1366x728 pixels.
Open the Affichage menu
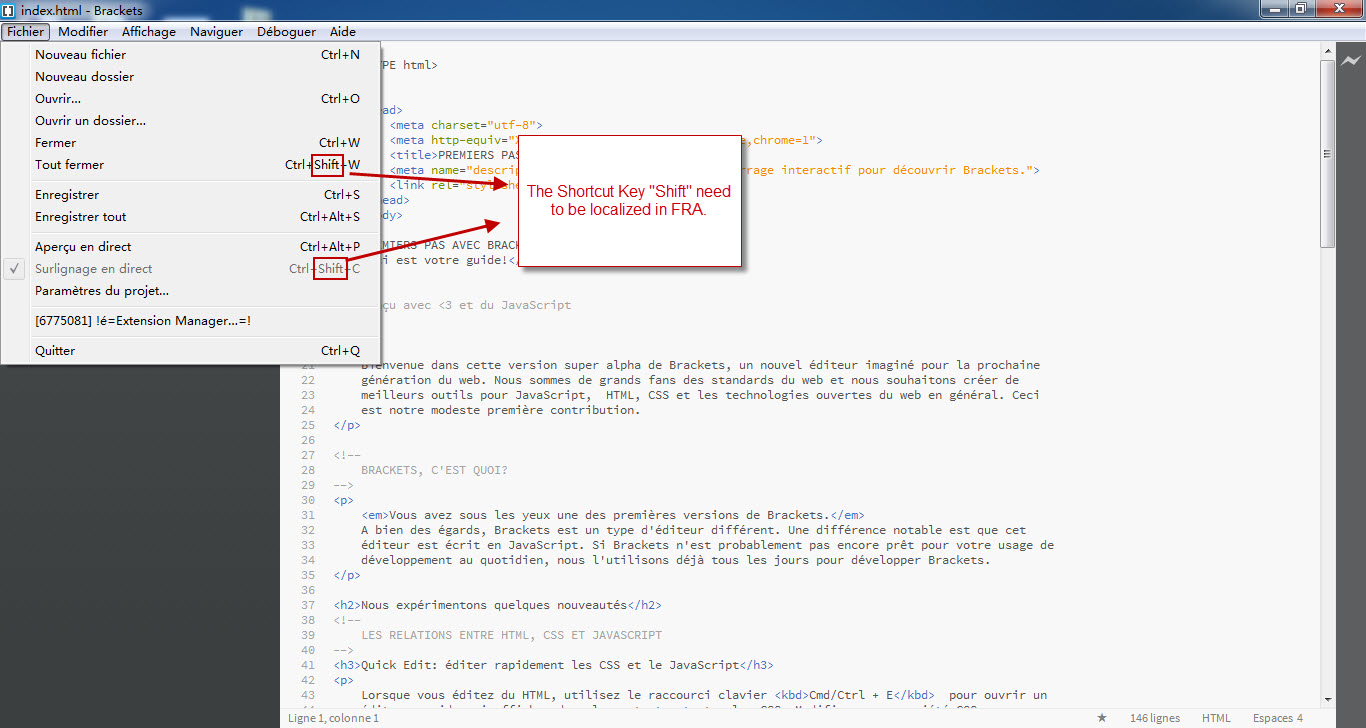point(149,31)
